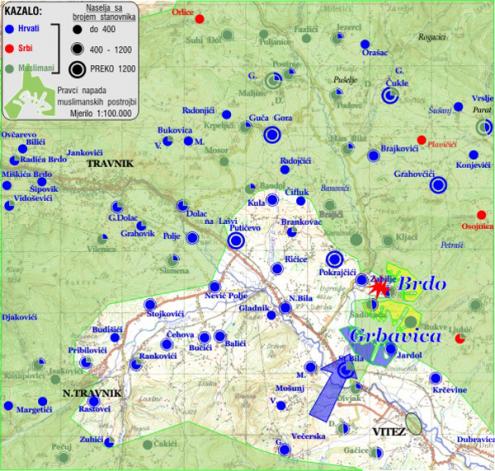Screen dimensions: 495x471
Task: Select the Brdo hill label
Action: click(422, 283)
